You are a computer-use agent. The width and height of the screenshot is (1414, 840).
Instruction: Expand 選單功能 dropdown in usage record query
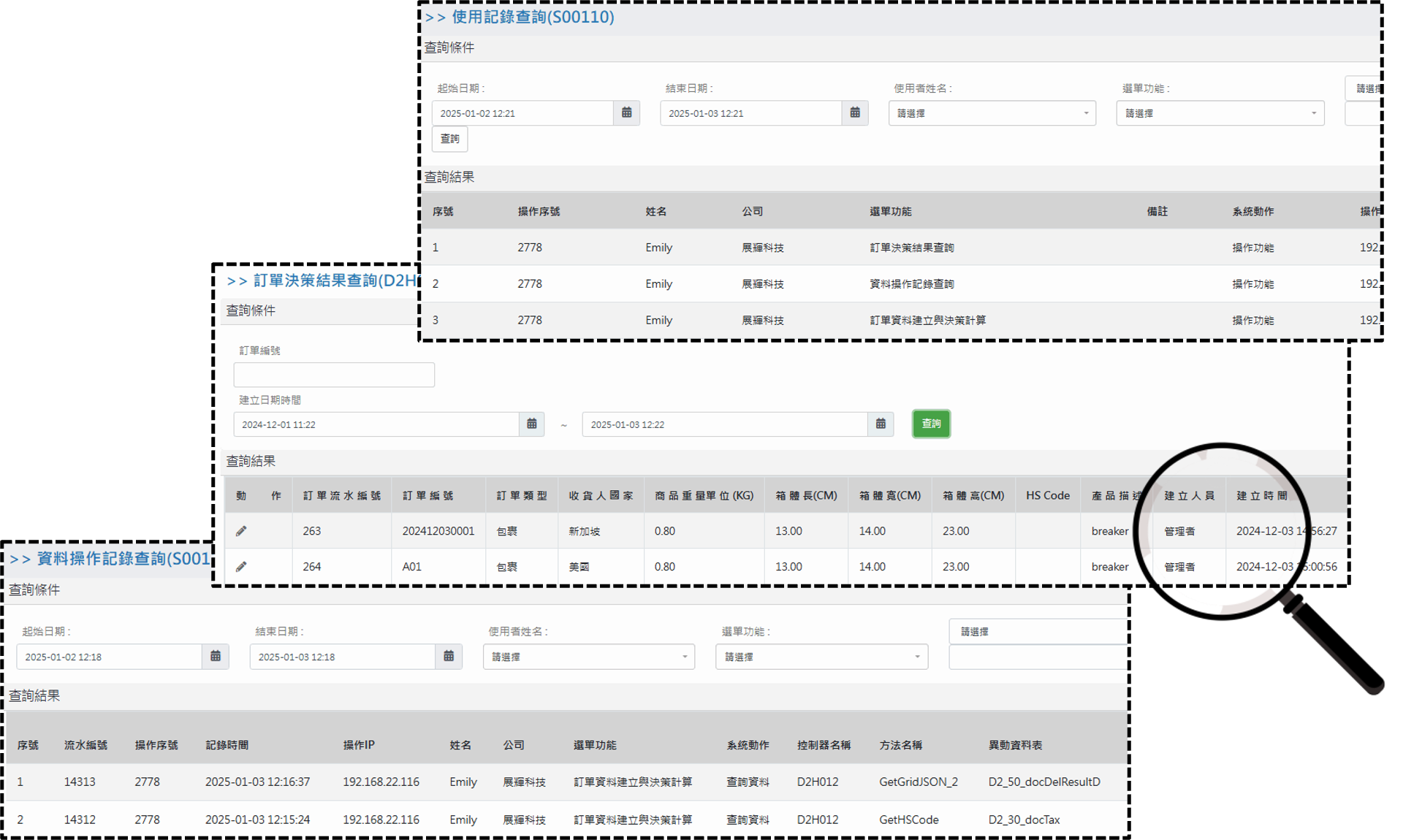coord(1220,113)
